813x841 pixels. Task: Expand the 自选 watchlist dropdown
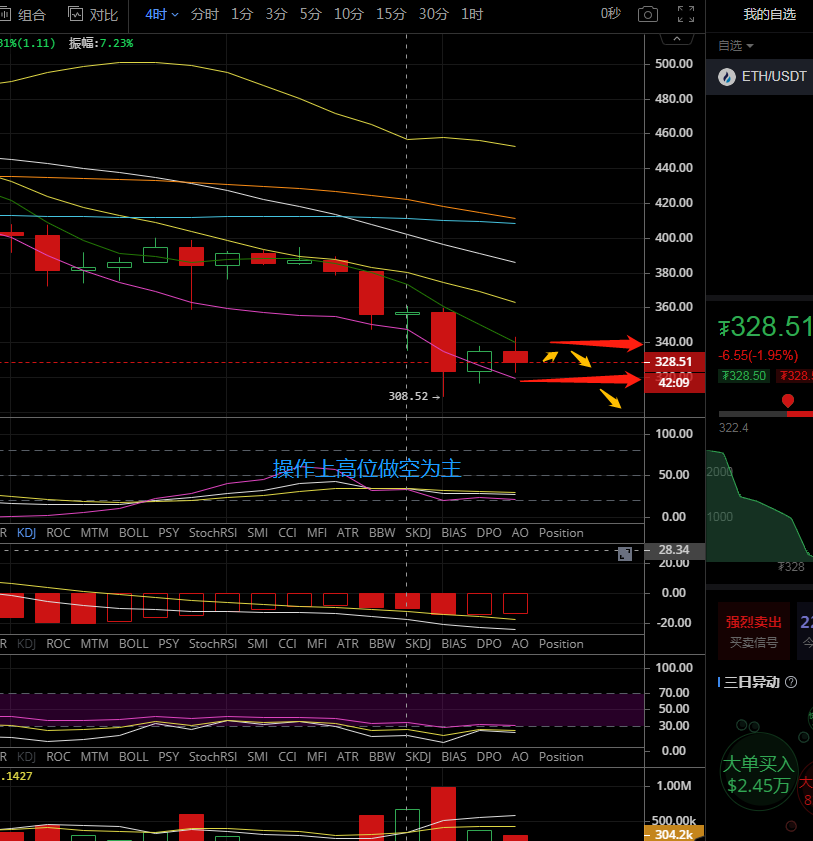[736, 46]
